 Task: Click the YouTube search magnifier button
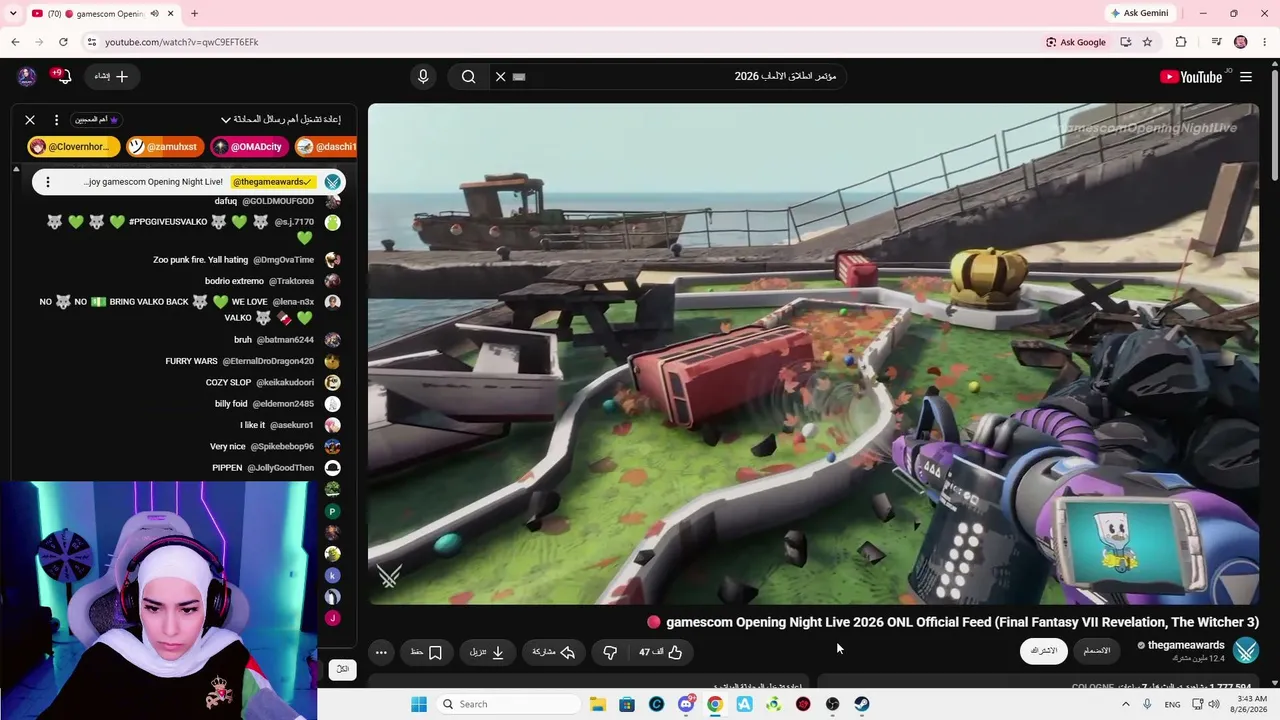(x=468, y=77)
